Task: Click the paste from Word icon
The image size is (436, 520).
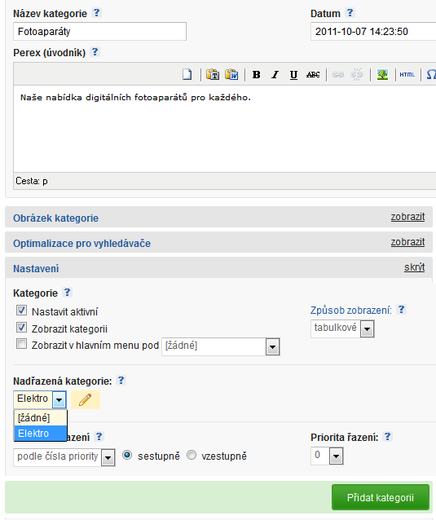Action: coord(232,74)
